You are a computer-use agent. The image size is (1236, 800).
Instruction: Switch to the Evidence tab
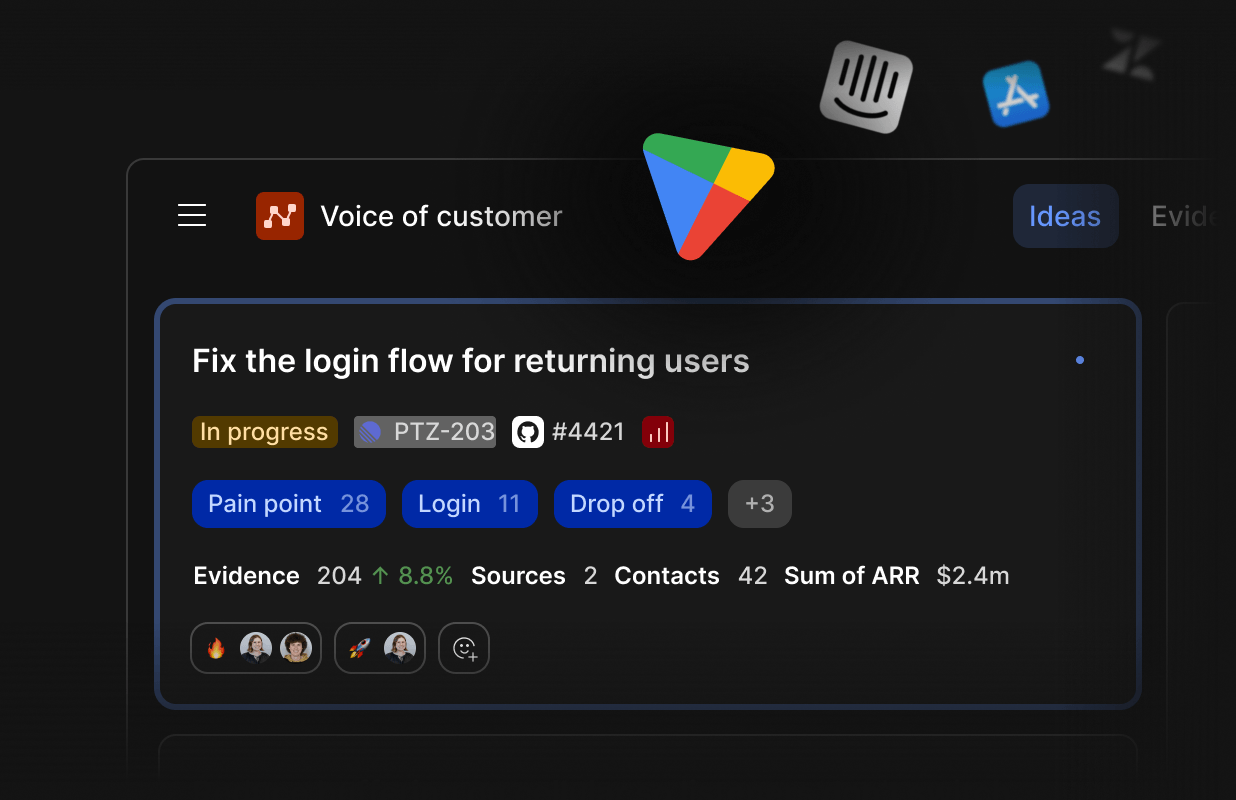click(1186, 216)
